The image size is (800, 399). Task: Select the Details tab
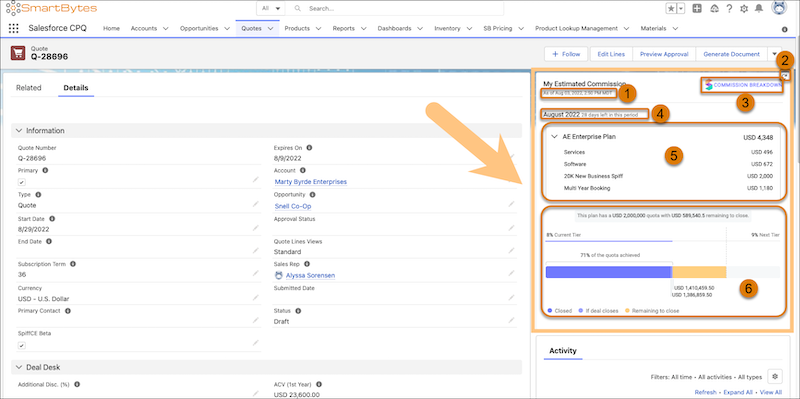pyautogui.click(x=76, y=88)
